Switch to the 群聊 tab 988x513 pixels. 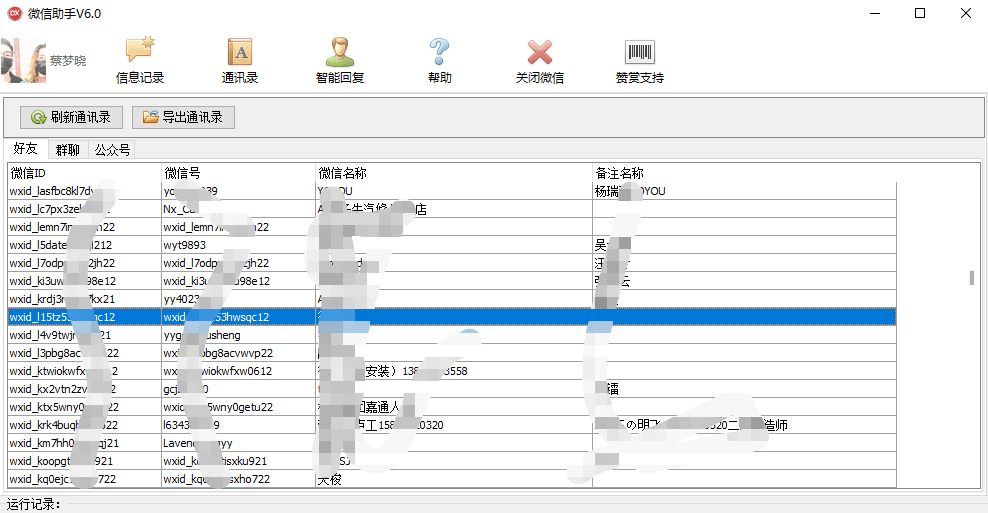[68, 150]
